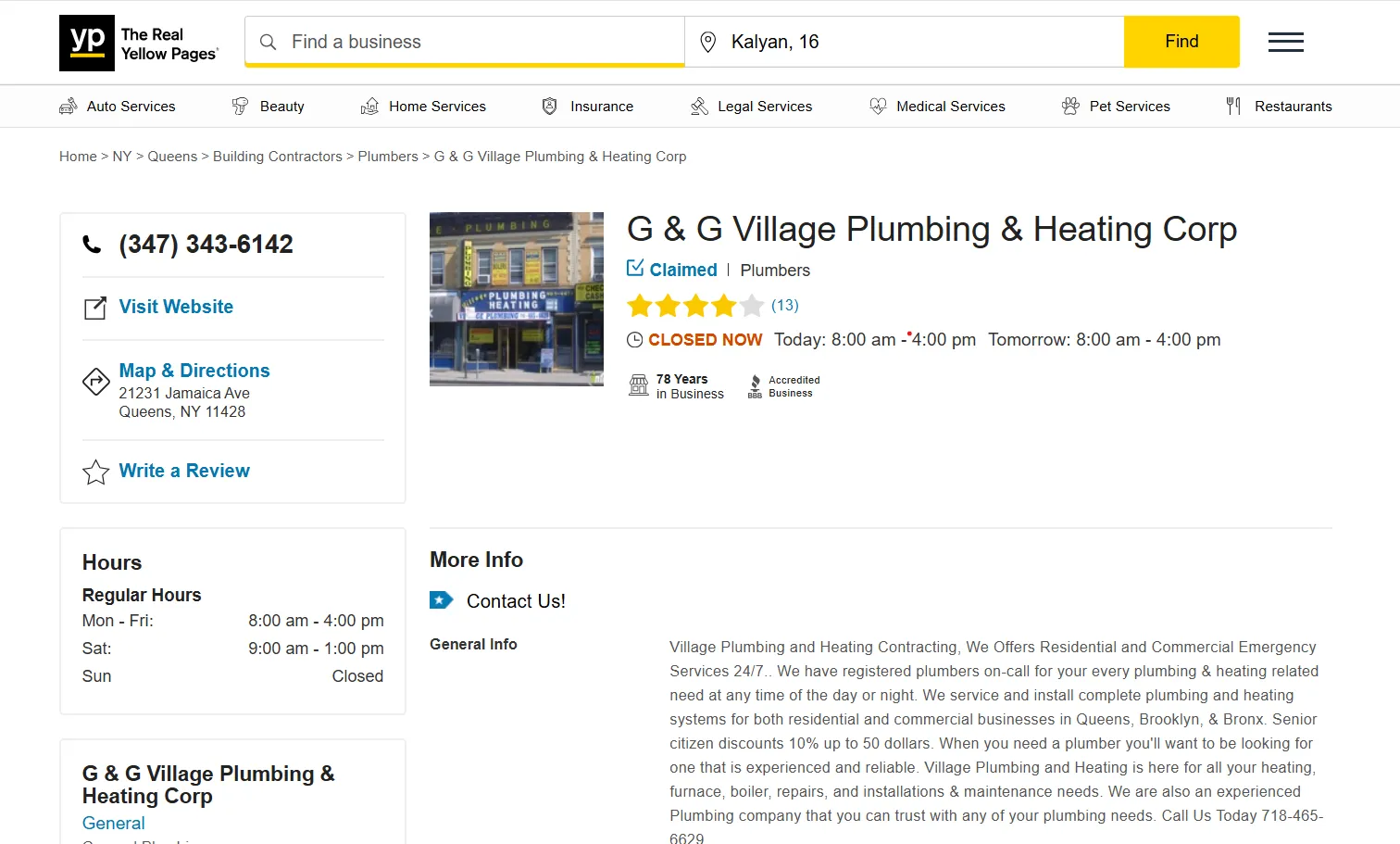Click the storefront photo thumbnail
The height and width of the screenshot is (844, 1400).
point(516,298)
